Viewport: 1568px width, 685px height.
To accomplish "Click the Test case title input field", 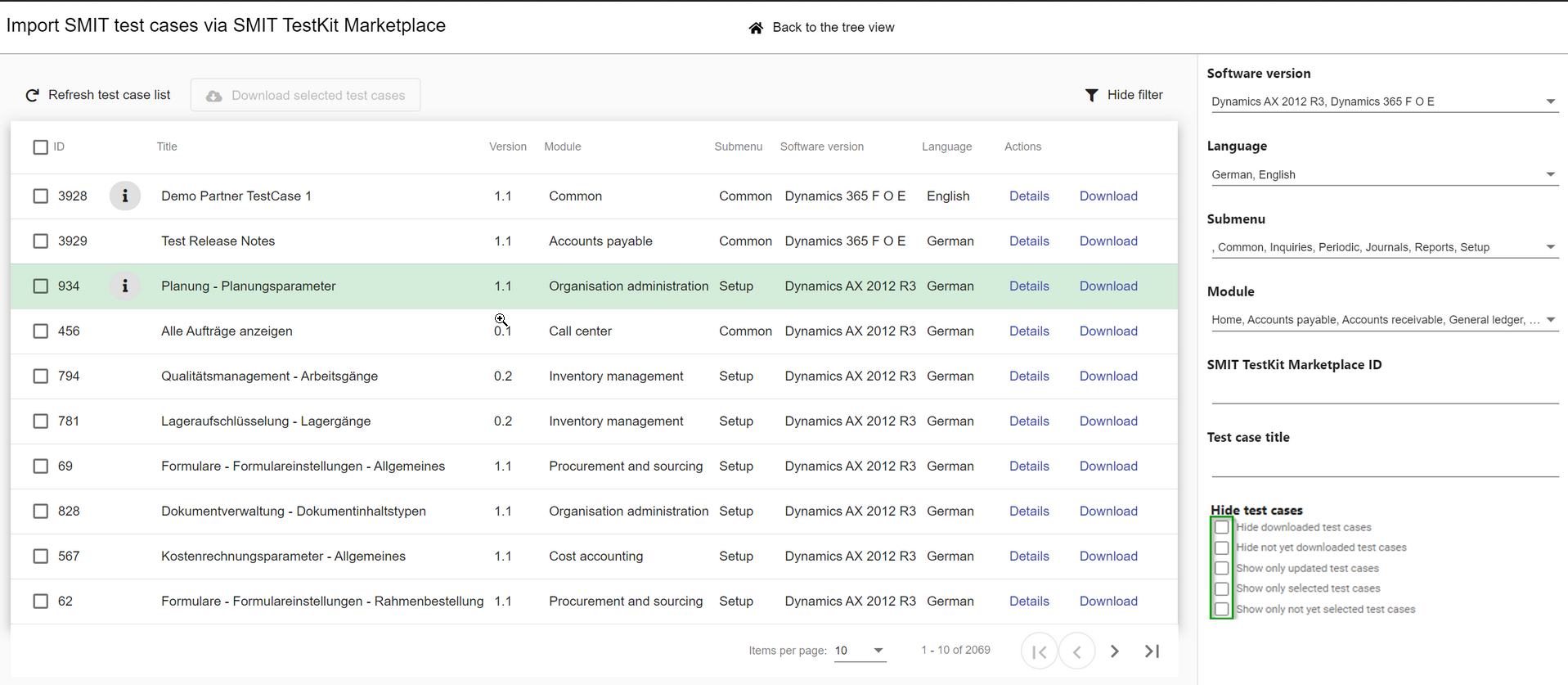I will pyautogui.click(x=1384, y=465).
